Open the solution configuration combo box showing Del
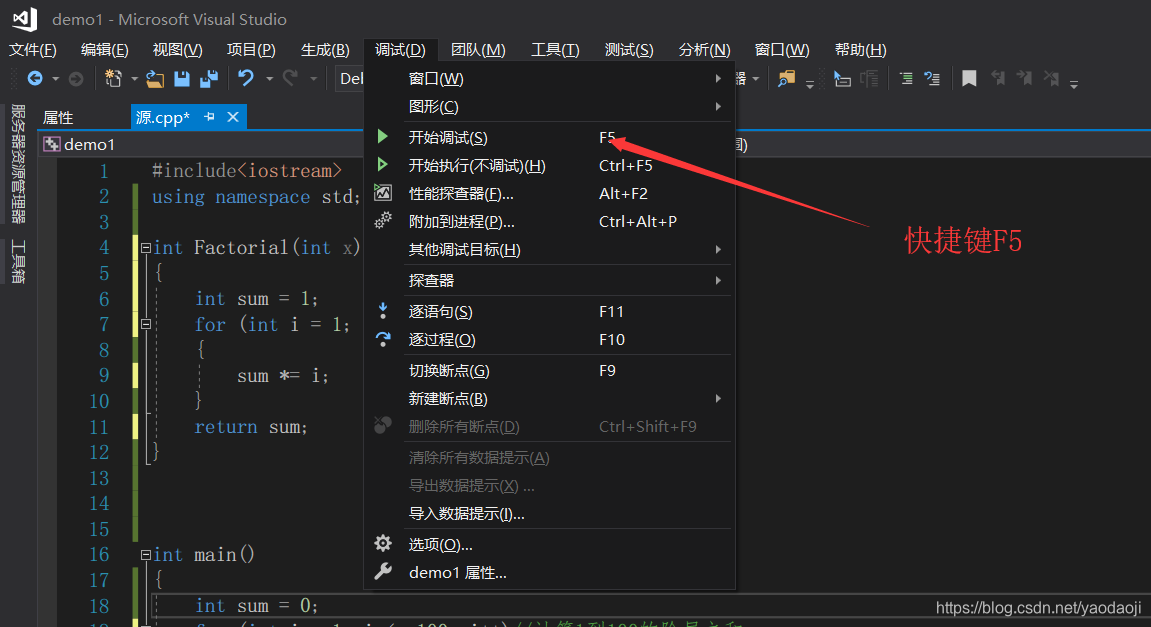 [x=351, y=79]
